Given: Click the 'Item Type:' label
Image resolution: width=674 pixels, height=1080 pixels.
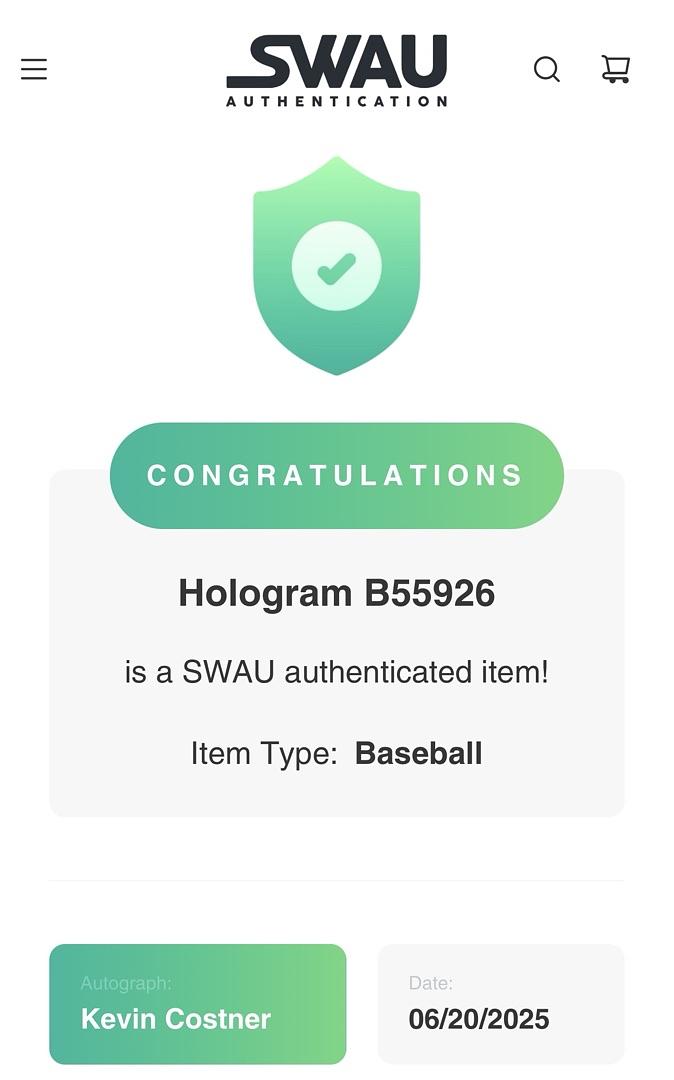Looking at the screenshot, I should pos(264,753).
